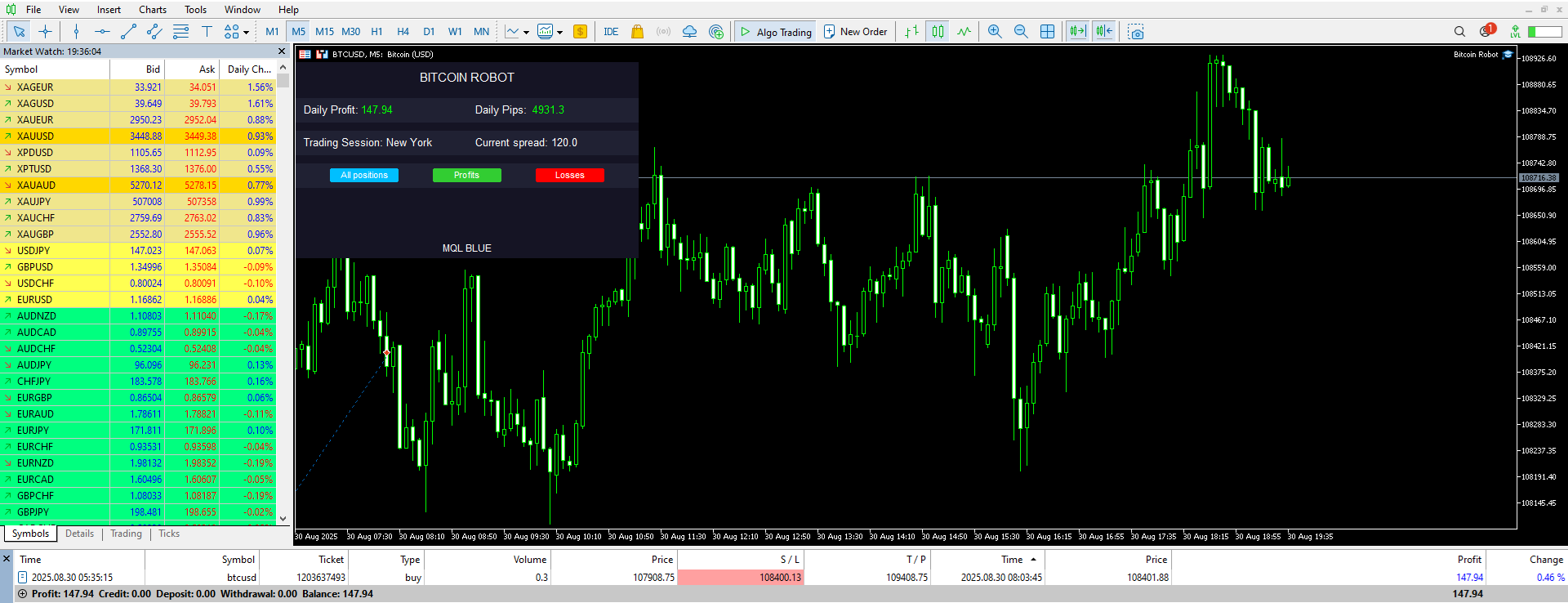Click the gold dollar sign icon
1568x603 pixels.
[x=580, y=32]
